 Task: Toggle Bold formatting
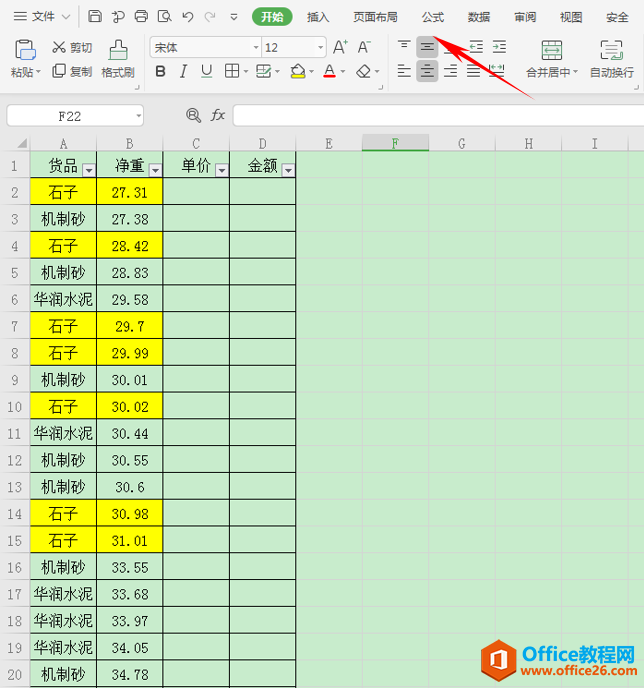click(x=161, y=71)
